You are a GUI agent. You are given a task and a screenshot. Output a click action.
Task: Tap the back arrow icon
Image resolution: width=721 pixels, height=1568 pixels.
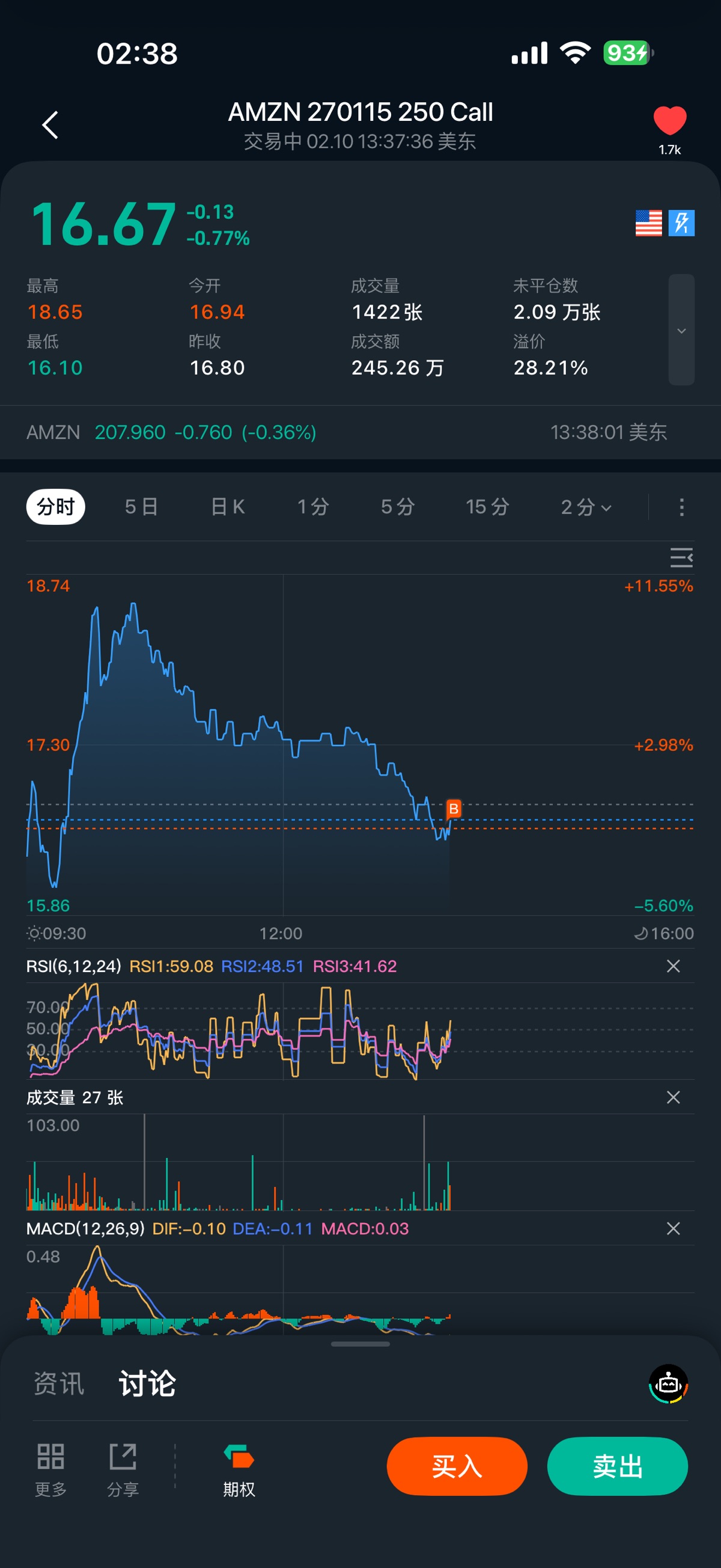(50, 125)
